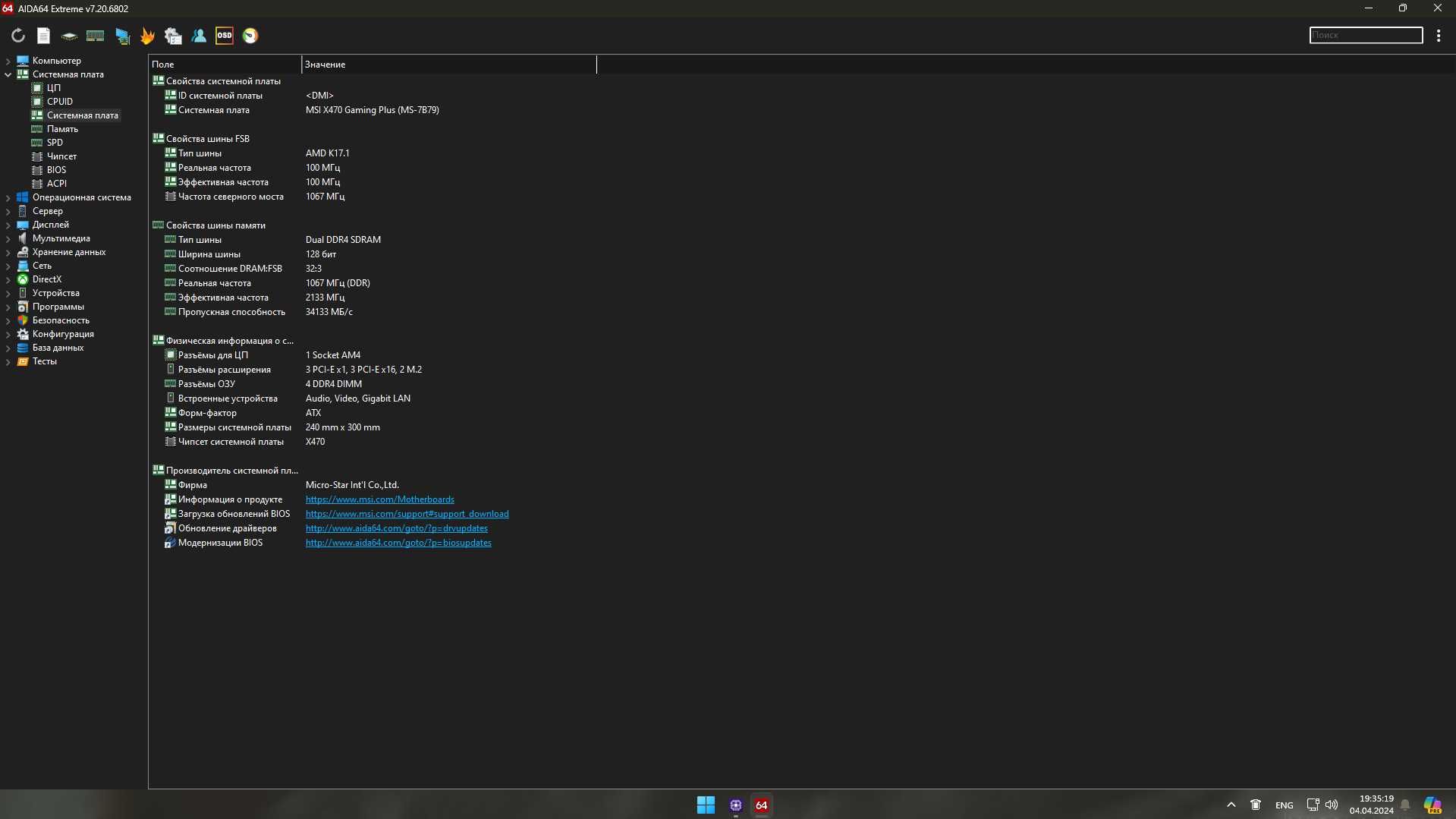This screenshot has height=819, width=1456.
Task: Click the База данных icon
Action: [23, 348]
